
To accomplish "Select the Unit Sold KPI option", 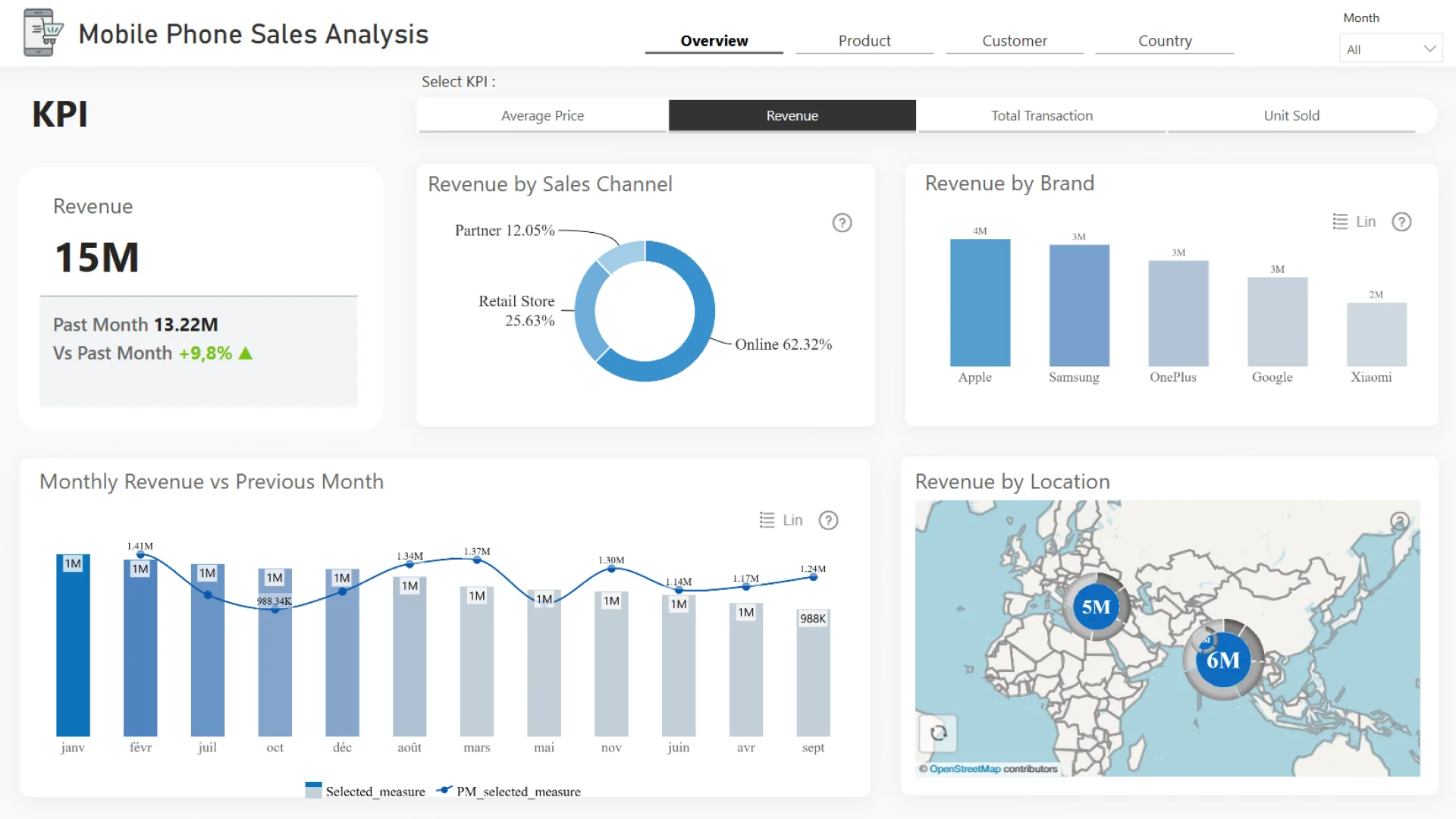I will pyautogui.click(x=1291, y=115).
